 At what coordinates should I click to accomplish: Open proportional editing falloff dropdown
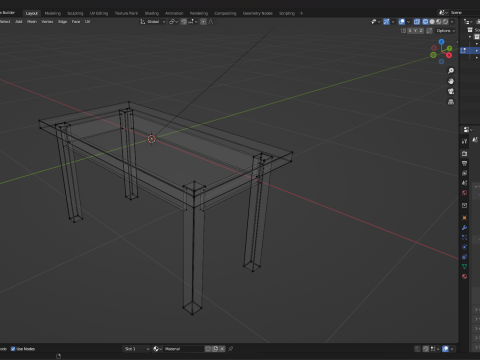[x=212, y=22]
